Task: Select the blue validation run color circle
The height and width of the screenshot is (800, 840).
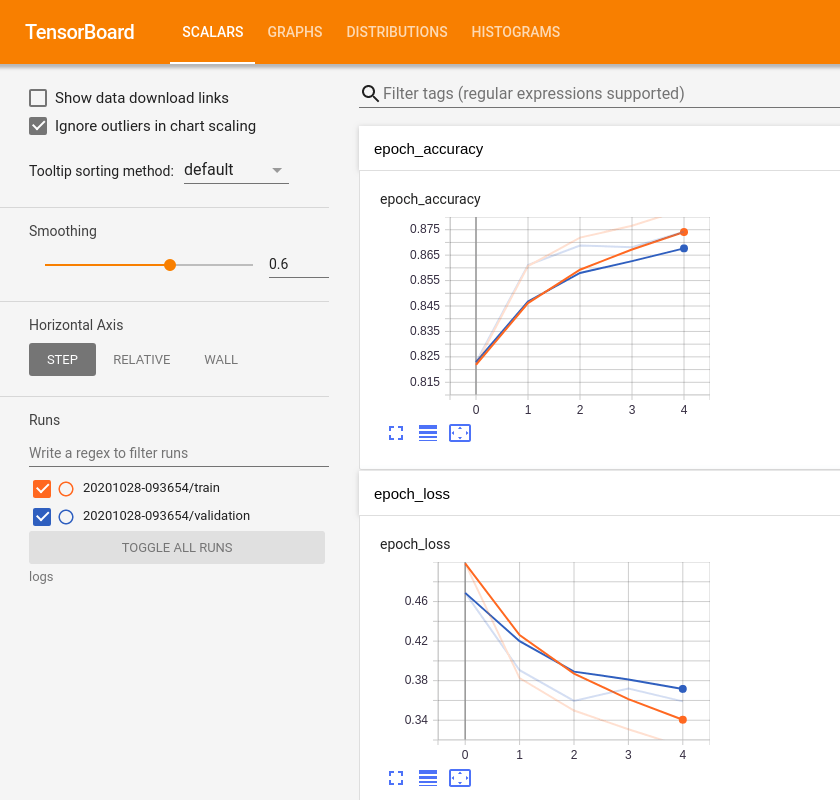Action: [66, 517]
